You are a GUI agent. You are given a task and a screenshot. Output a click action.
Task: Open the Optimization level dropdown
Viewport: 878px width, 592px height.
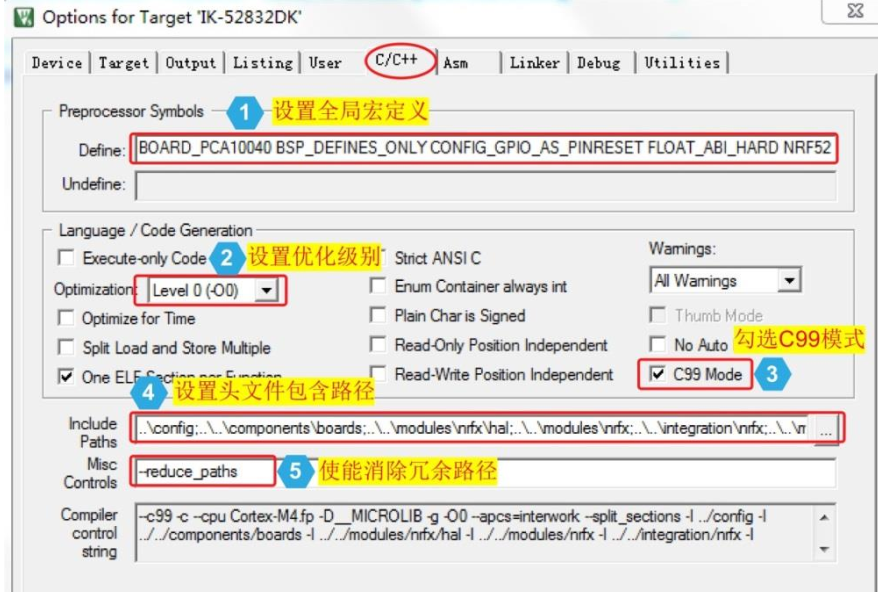tap(267, 291)
